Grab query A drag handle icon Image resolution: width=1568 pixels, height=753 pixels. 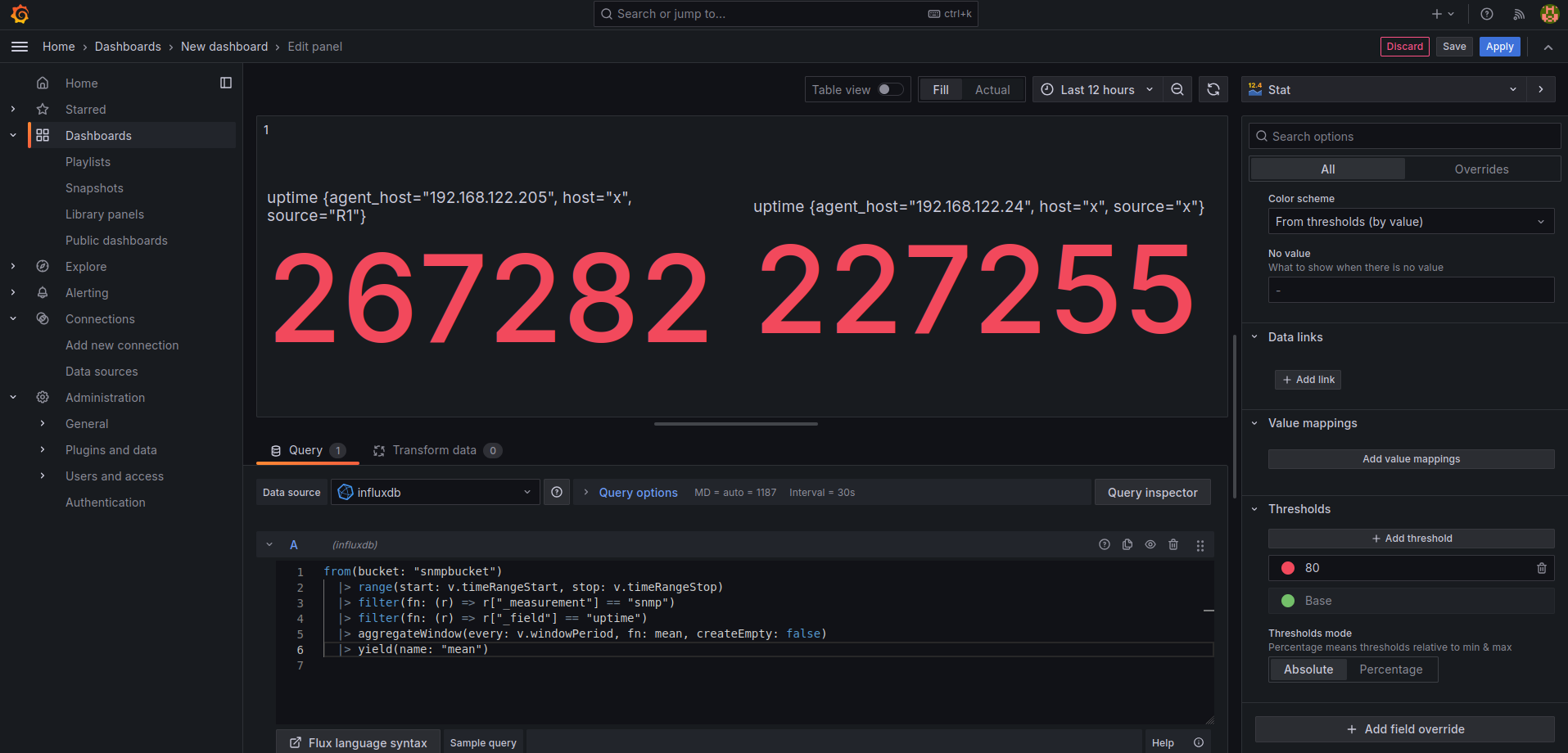(1200, 545)
